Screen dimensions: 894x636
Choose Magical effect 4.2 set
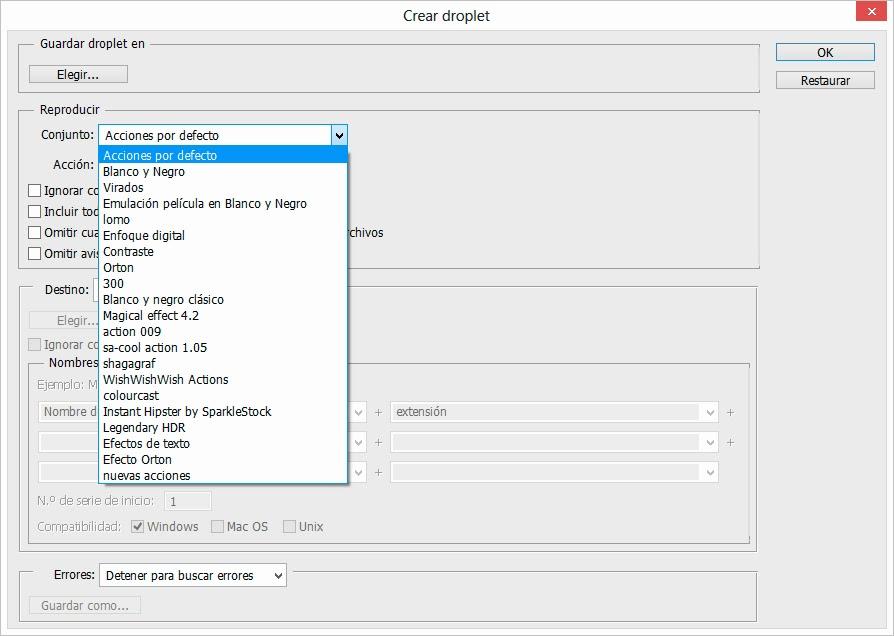pos(151,316)
